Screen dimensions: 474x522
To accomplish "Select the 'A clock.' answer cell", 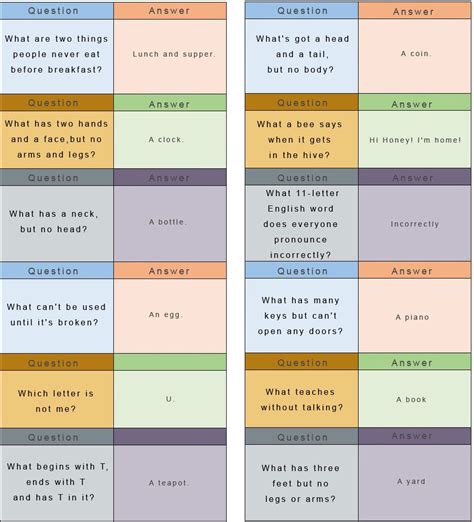I will 170,139.
